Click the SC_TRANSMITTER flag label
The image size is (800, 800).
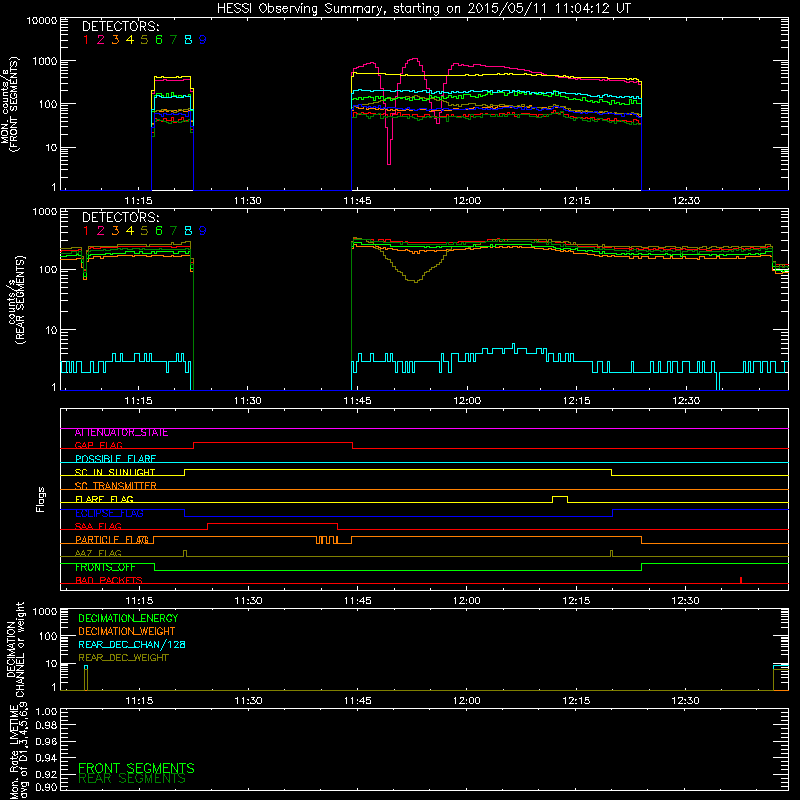pyautogui.click(x=115, y=486)
